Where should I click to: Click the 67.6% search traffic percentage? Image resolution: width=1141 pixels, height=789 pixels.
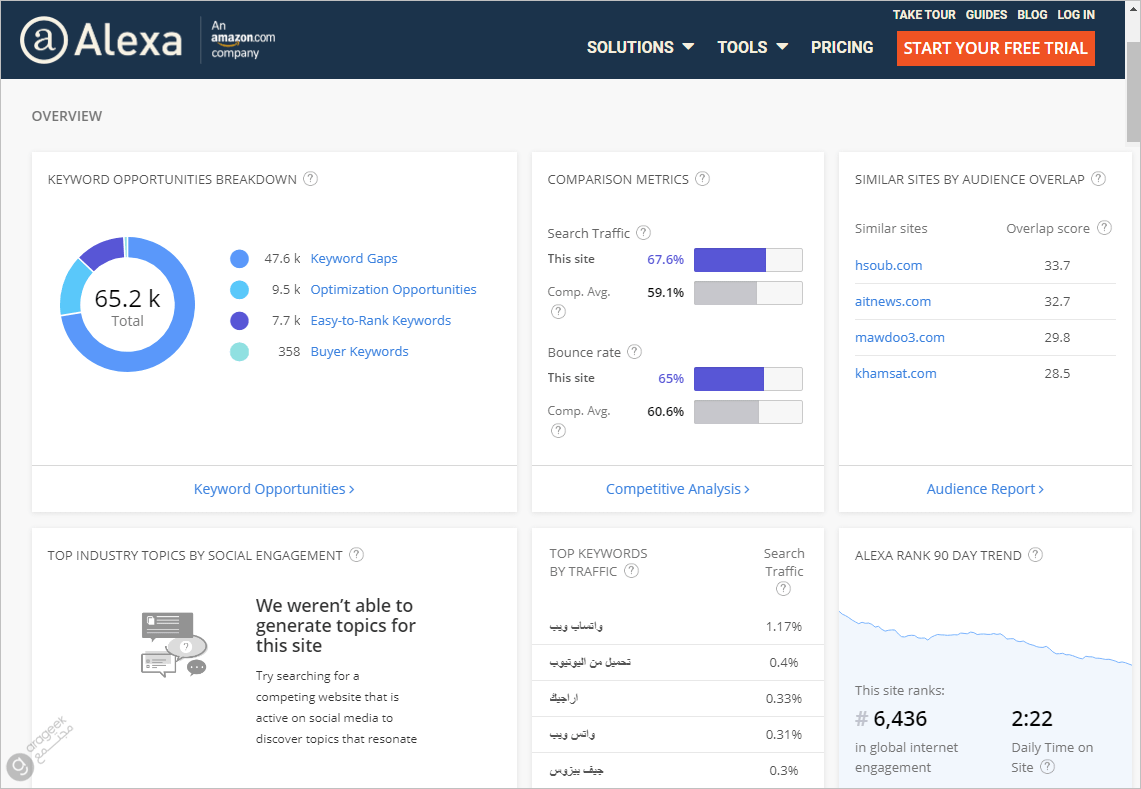click(x=665, y=260)
